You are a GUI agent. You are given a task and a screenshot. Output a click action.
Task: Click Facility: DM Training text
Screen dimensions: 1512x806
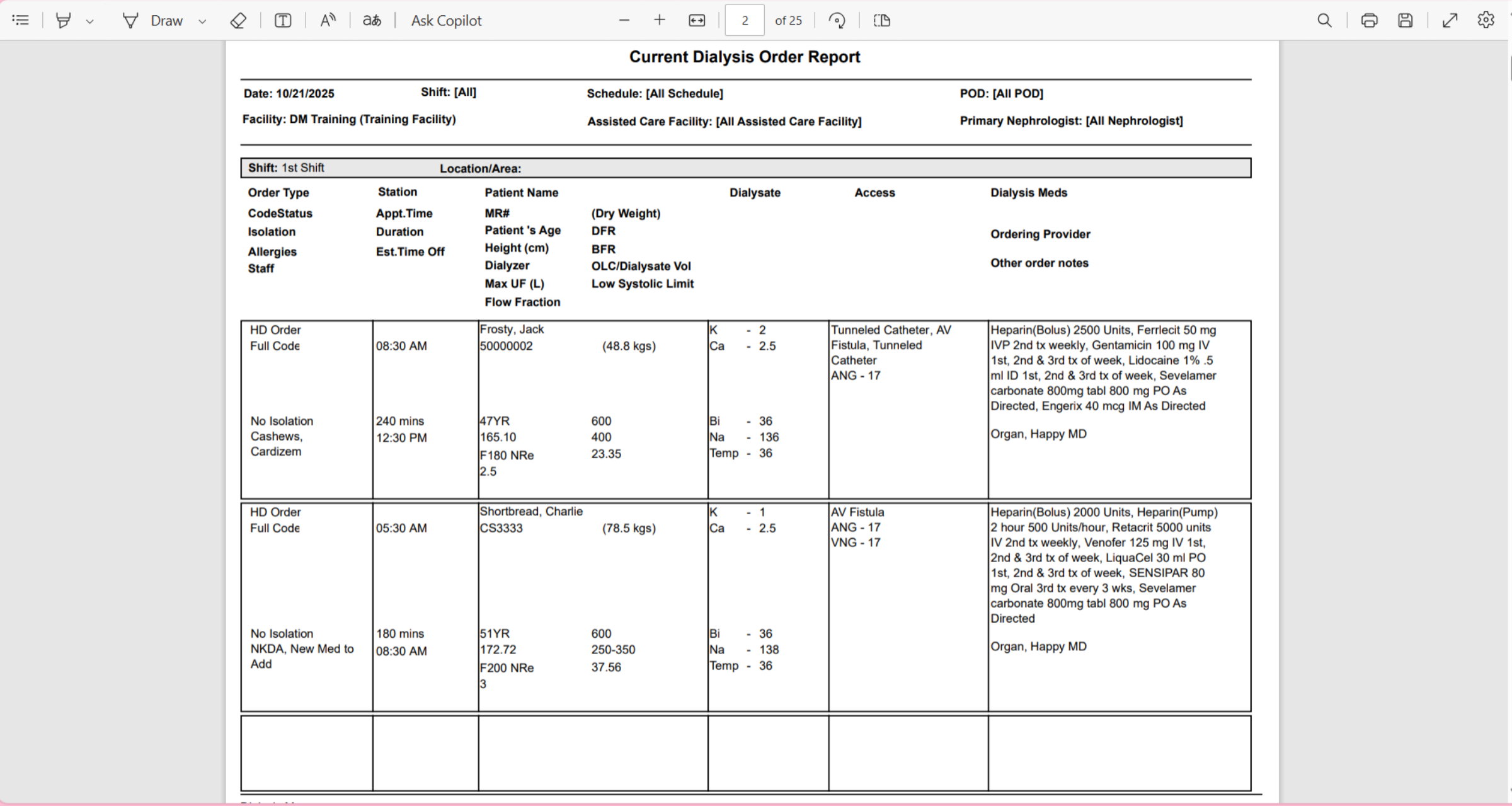point(349,119)
